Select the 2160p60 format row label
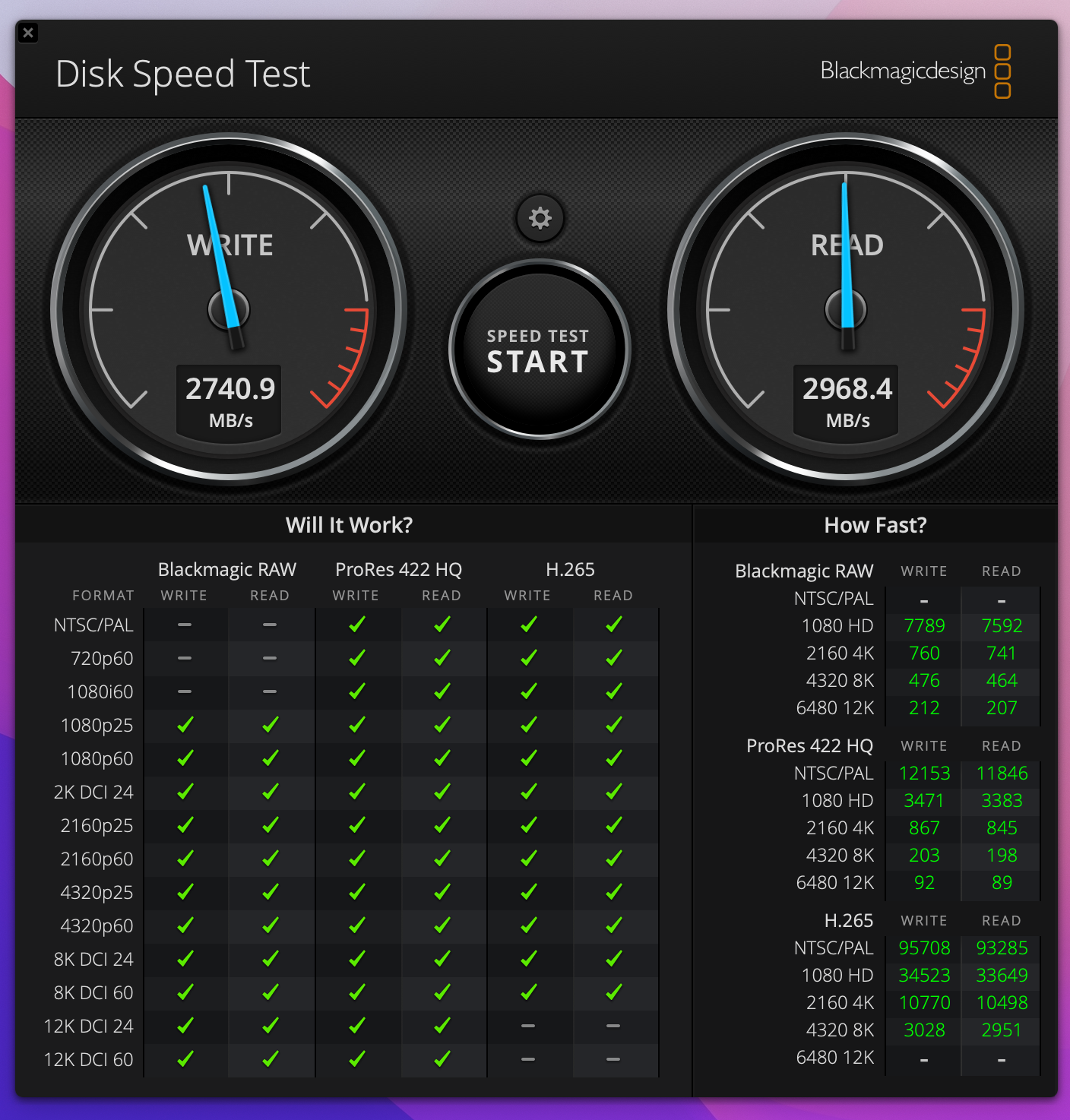1070x1120 pixels. pos(97,859)
